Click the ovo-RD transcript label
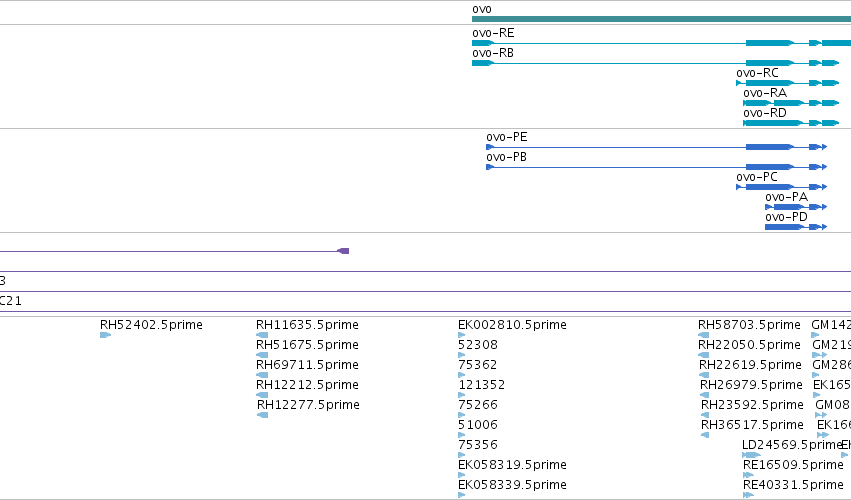This screenshot has width=851, height=500. (765, 113)
